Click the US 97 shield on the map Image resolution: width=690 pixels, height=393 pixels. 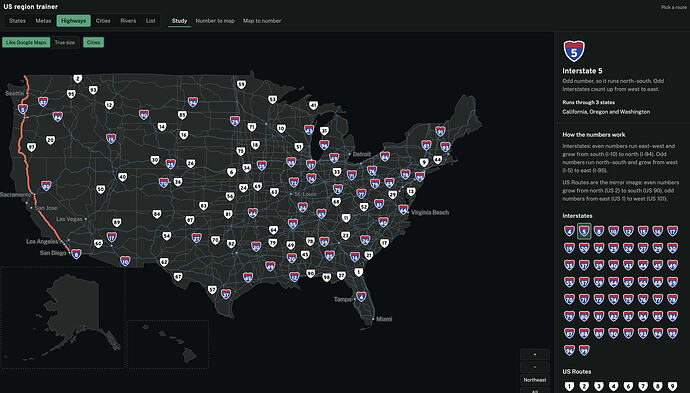[x=31, y=147]
